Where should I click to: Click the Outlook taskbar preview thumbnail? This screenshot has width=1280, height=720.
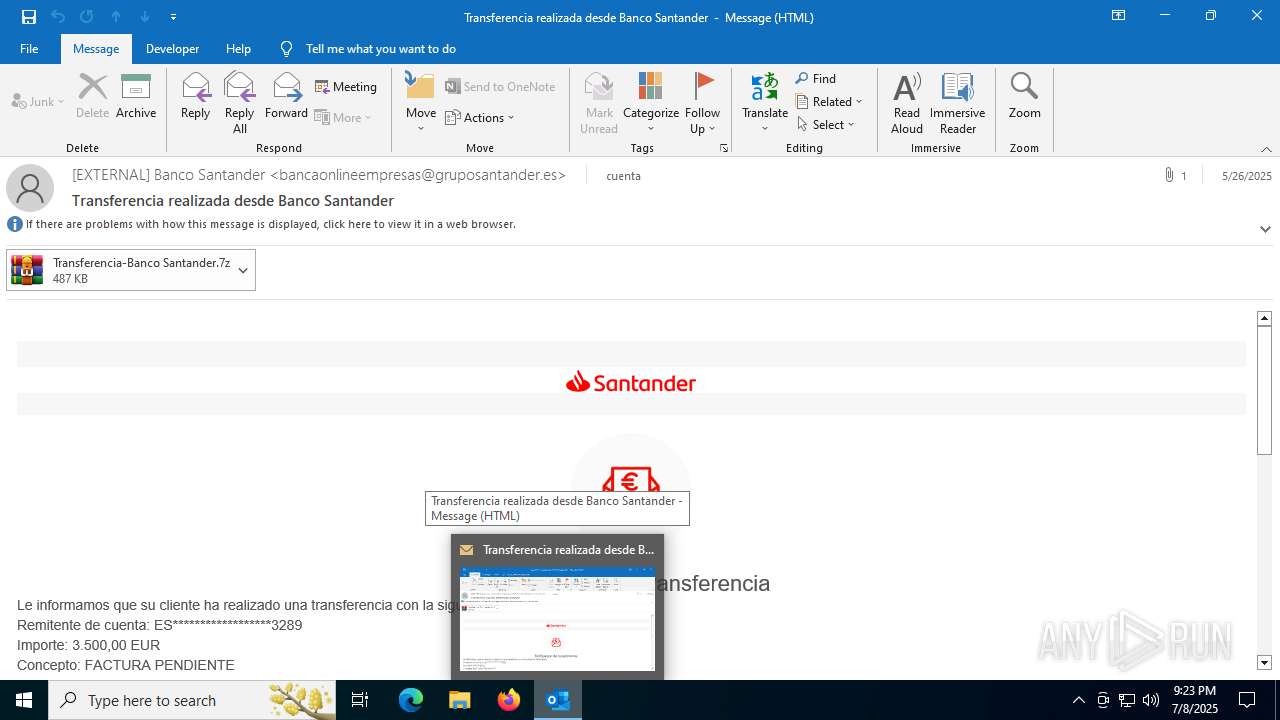(557, 619)
